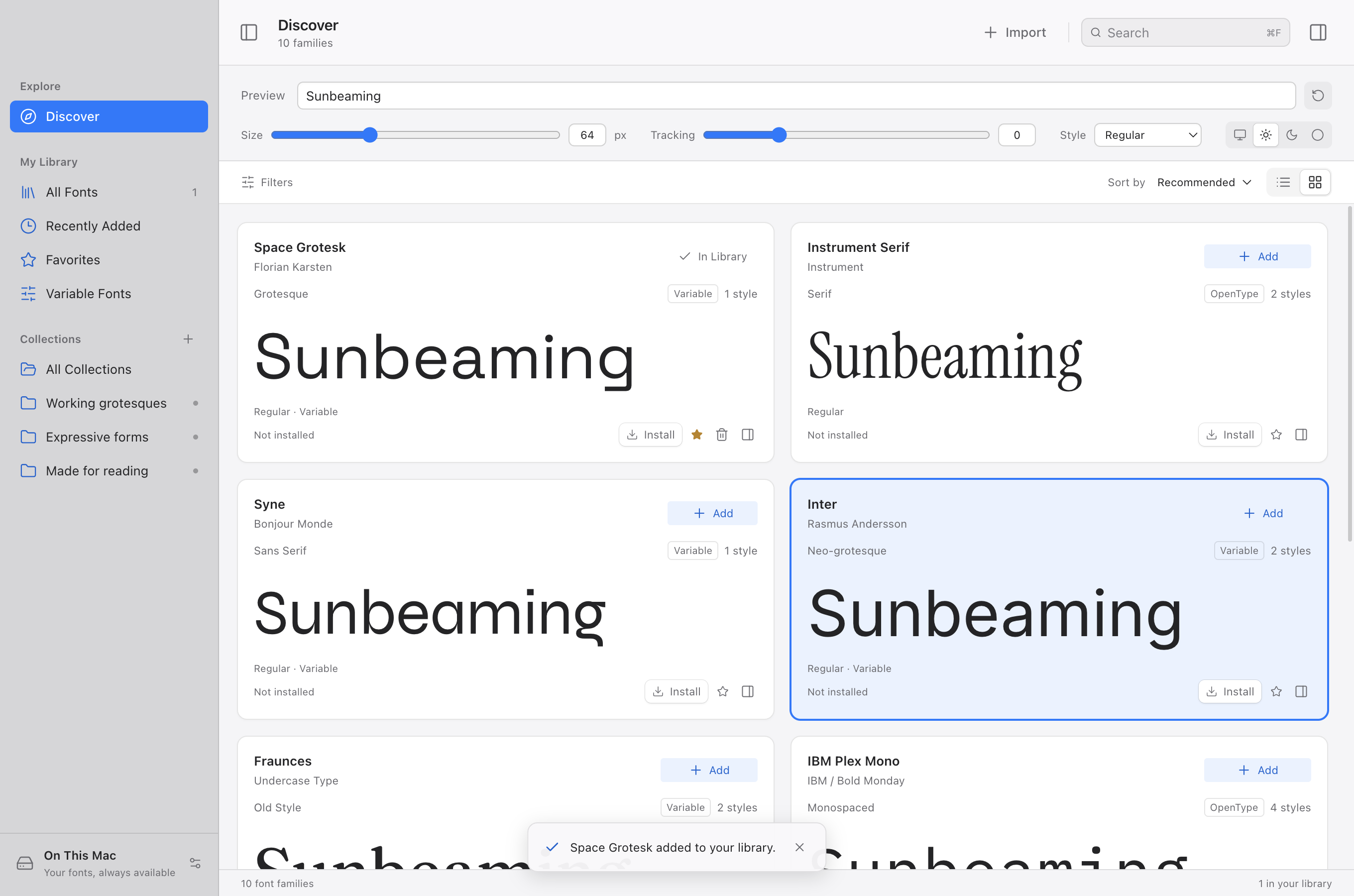Switch to list view layout

point(1283,182)
